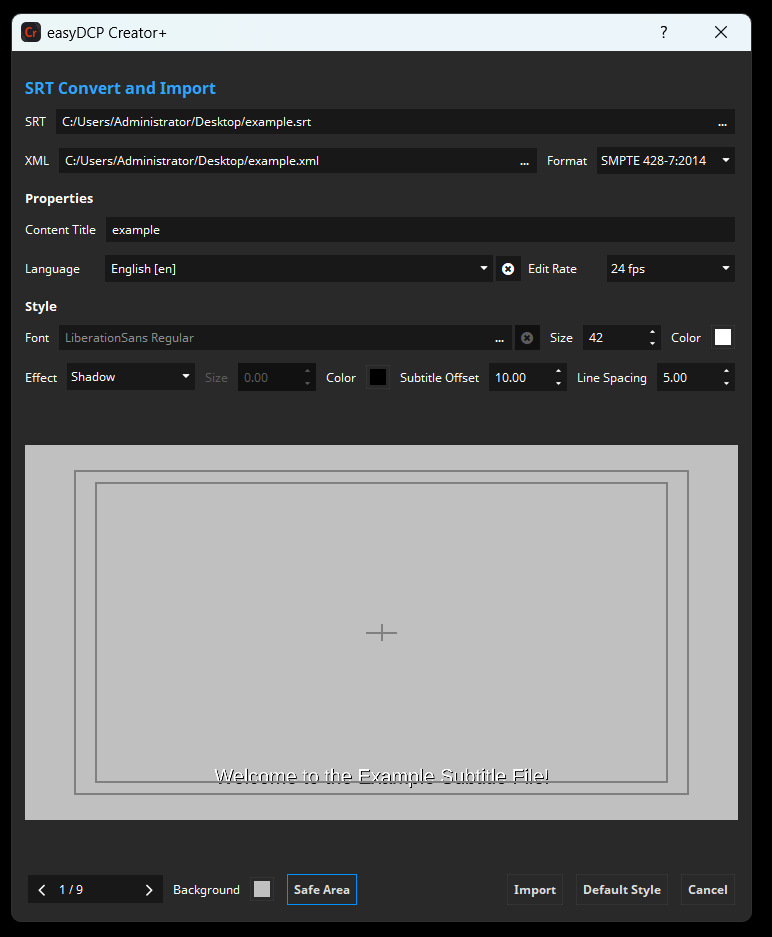Expand the Language dropdown English [en]

298,269
